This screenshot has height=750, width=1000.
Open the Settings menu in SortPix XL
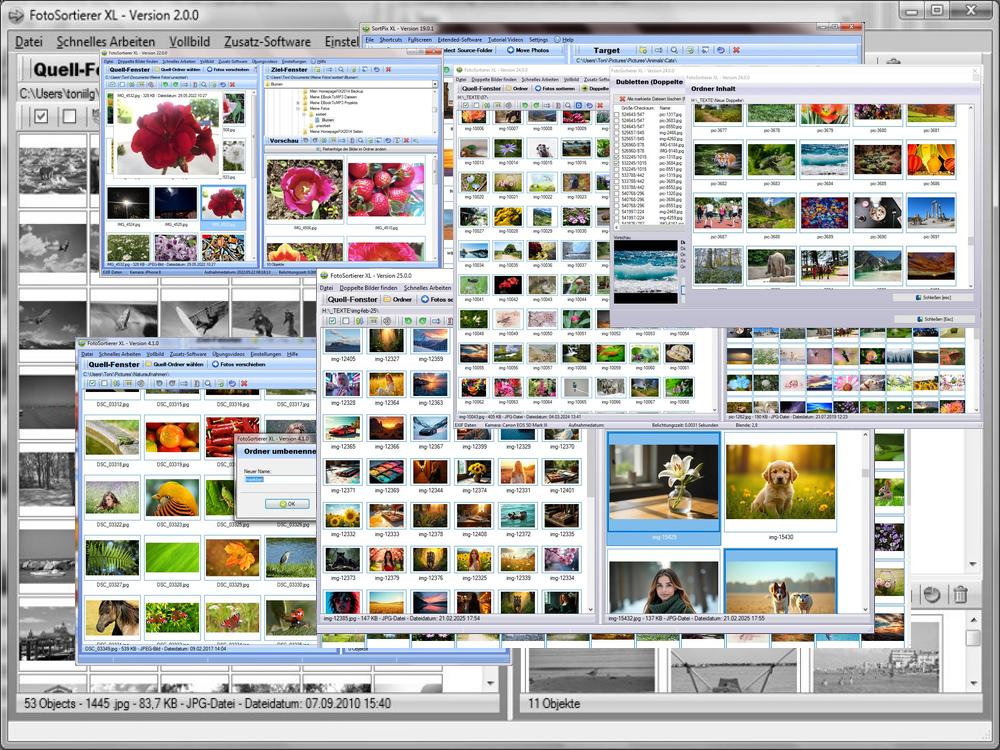coord(536,38)
